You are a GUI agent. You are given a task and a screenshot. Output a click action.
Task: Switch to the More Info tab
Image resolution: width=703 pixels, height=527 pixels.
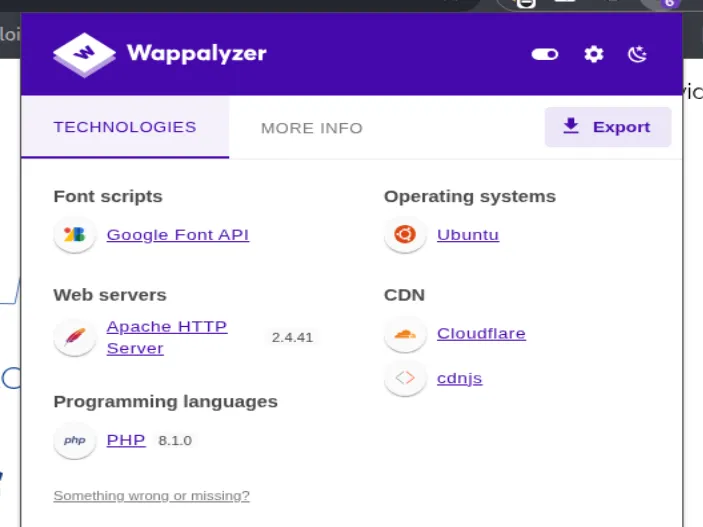(311, 128)
